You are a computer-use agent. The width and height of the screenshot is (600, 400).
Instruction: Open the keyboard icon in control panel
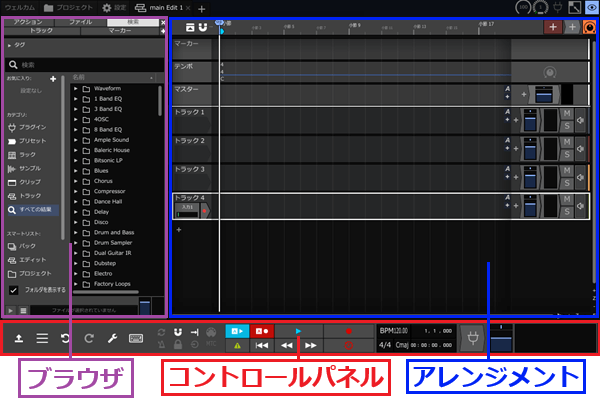pos(136,339)
